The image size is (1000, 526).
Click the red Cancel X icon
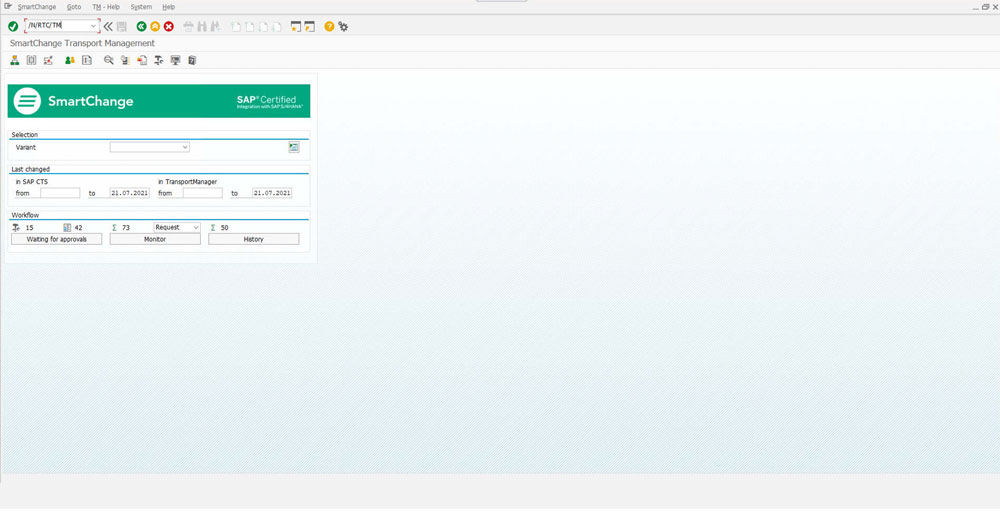(x=169, y=26)
